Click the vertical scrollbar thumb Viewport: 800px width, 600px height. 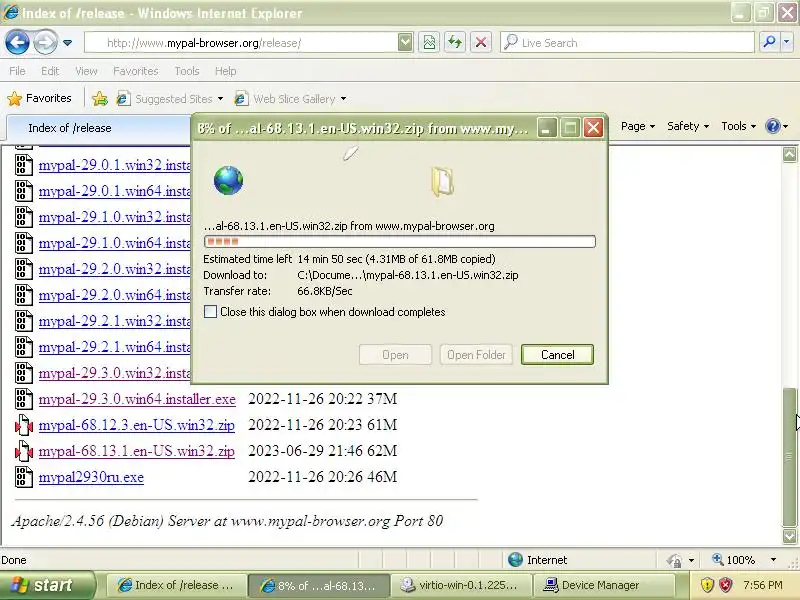[x=789, y=457]
